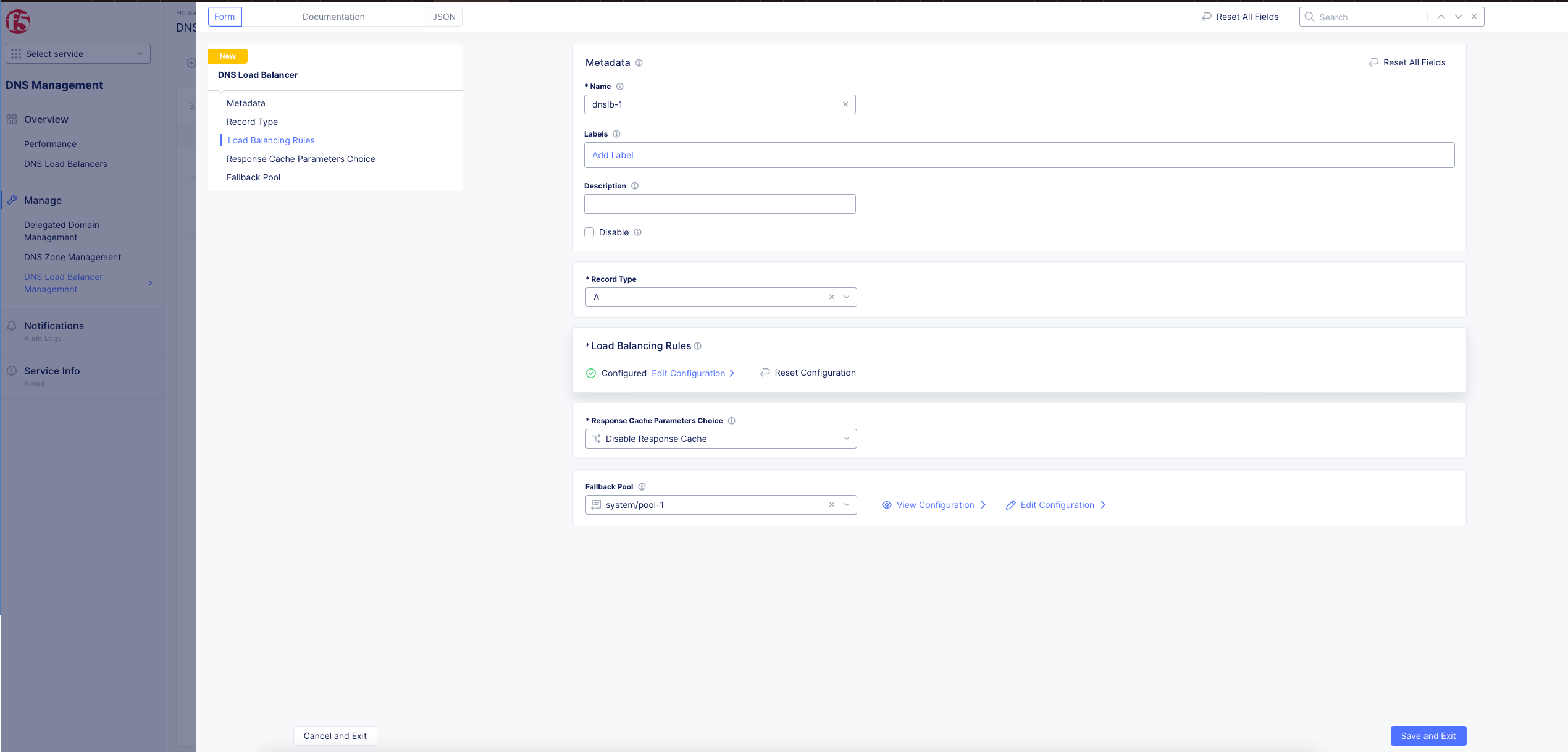Expand the Select service dropdown
The width and height of the screenshot is (1568, 752).
[140, 54]
